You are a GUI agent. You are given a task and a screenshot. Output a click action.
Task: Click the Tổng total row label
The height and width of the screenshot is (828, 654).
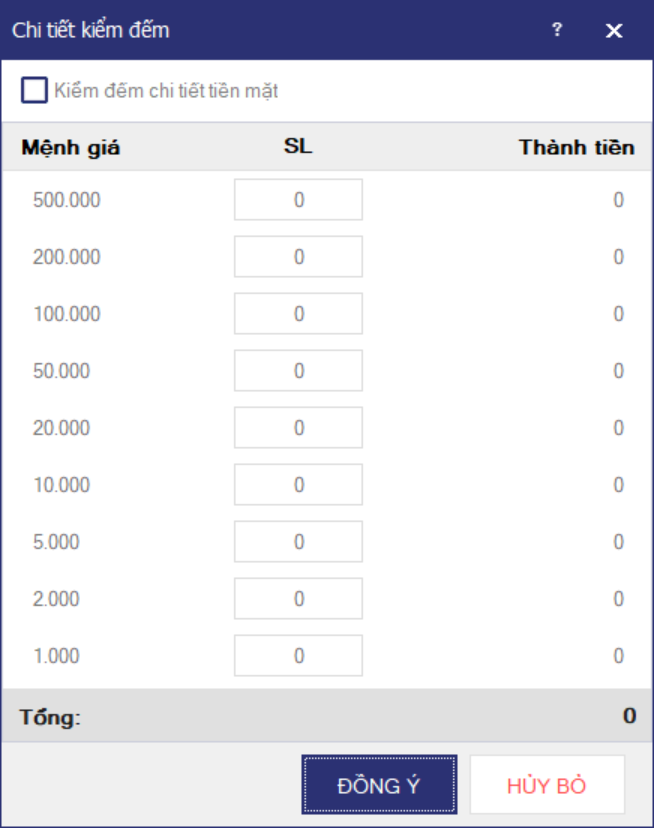click(x=50, y=717)
